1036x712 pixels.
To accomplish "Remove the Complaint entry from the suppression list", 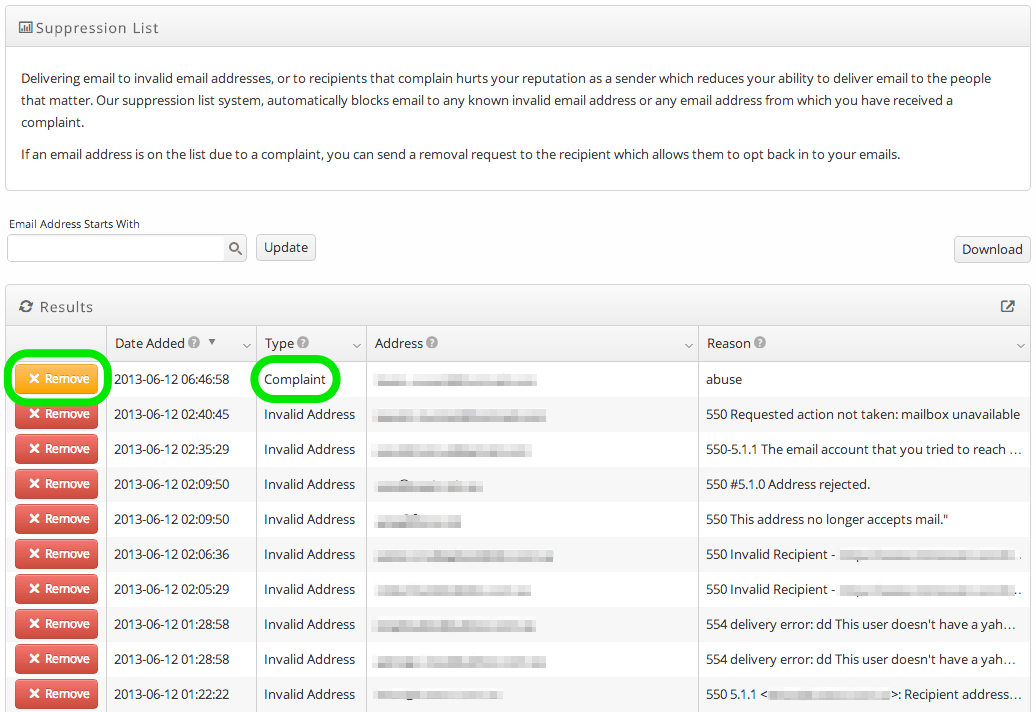I will pyautogui.click(x=56, y=379).
